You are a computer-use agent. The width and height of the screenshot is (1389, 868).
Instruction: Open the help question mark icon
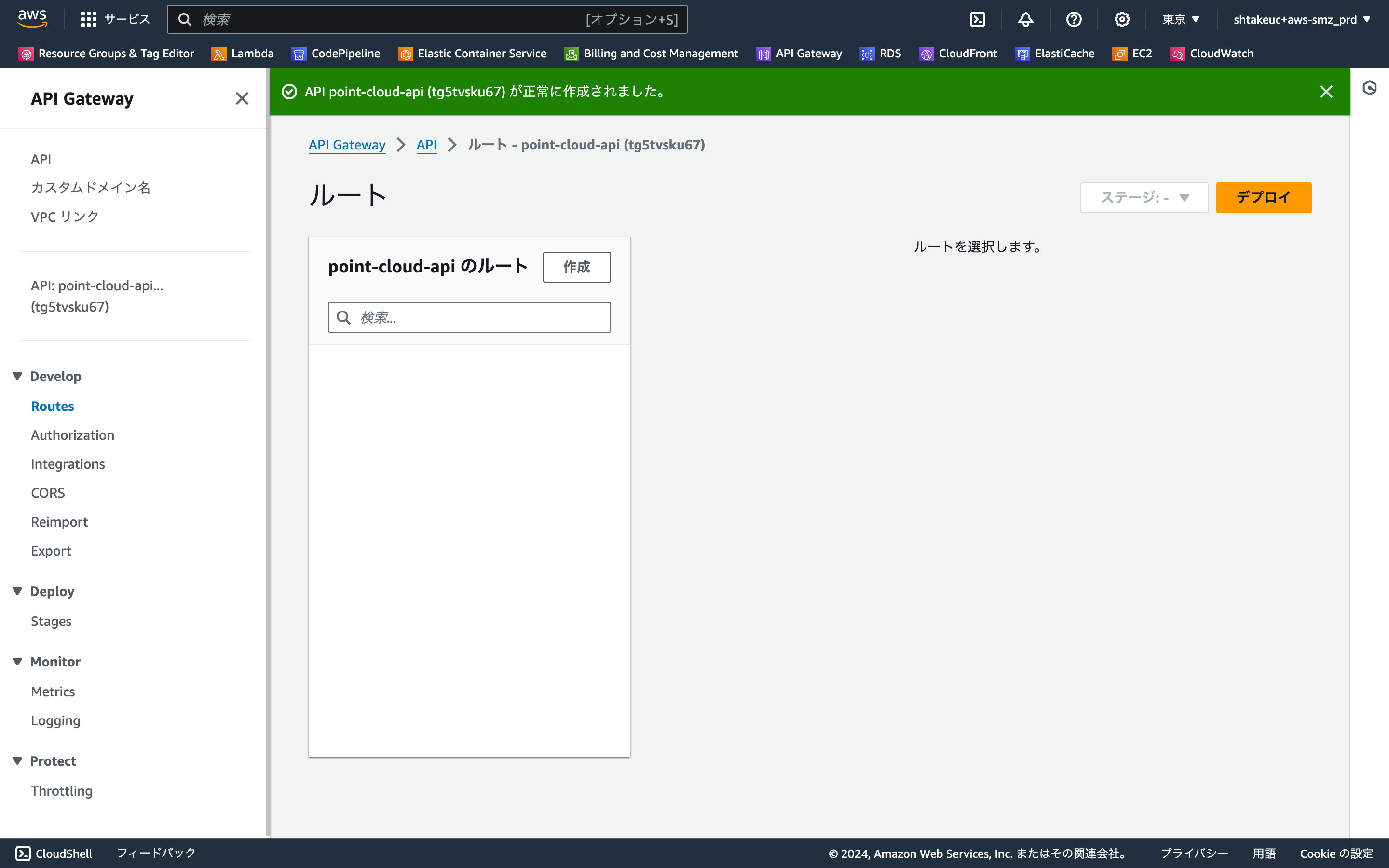tap(1074, 19)
